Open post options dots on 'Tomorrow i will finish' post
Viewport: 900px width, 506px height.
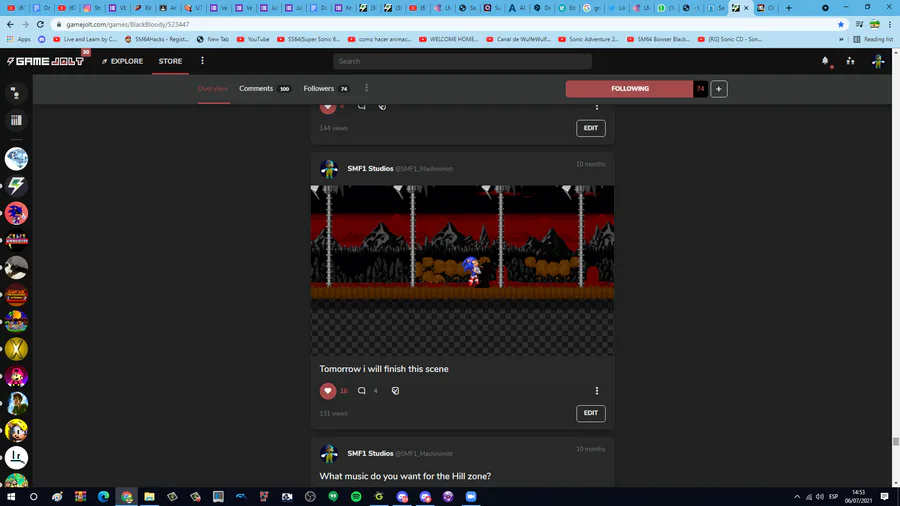coord(597,391)
